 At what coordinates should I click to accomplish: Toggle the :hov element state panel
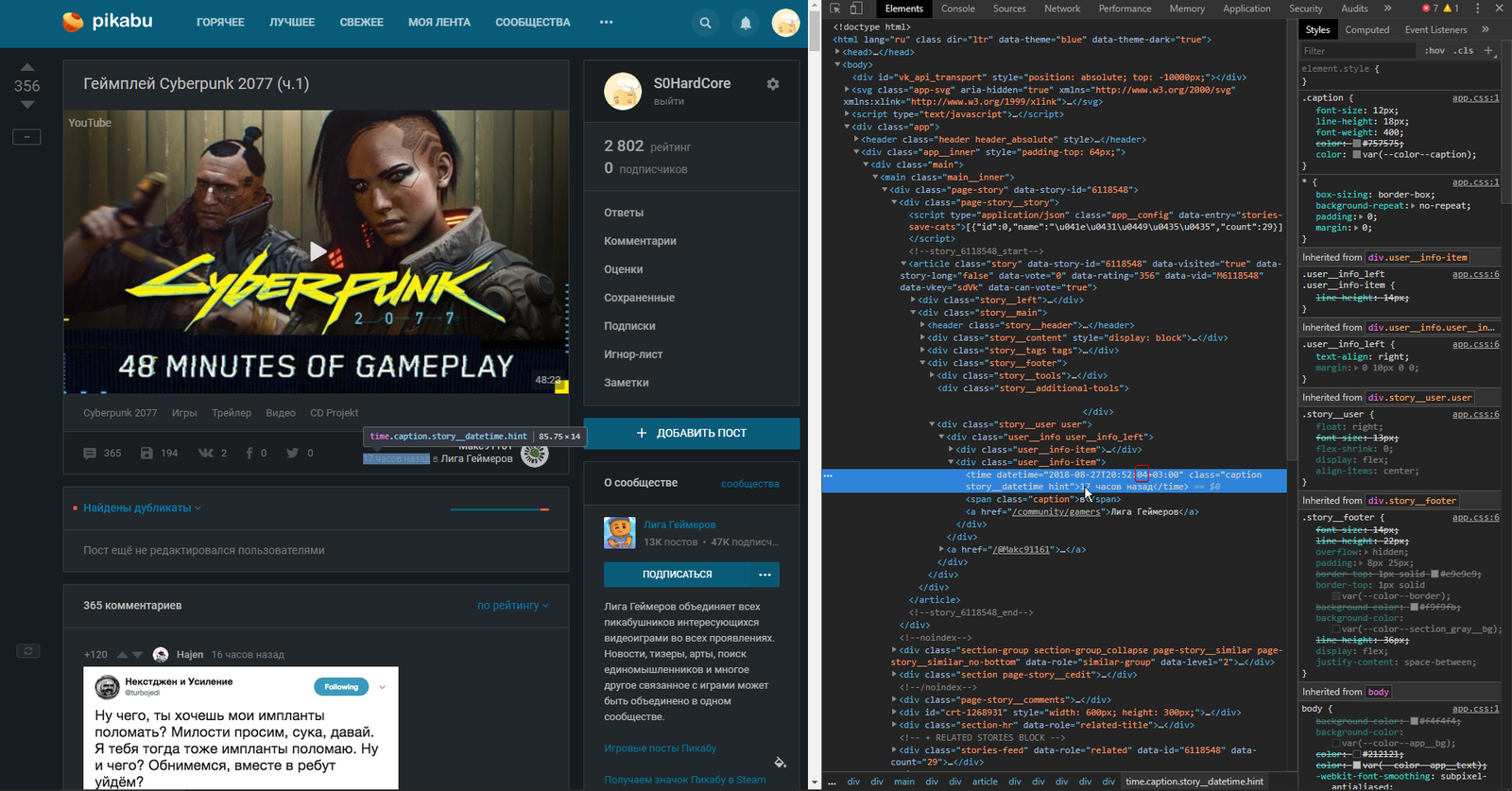(1435, 51)
